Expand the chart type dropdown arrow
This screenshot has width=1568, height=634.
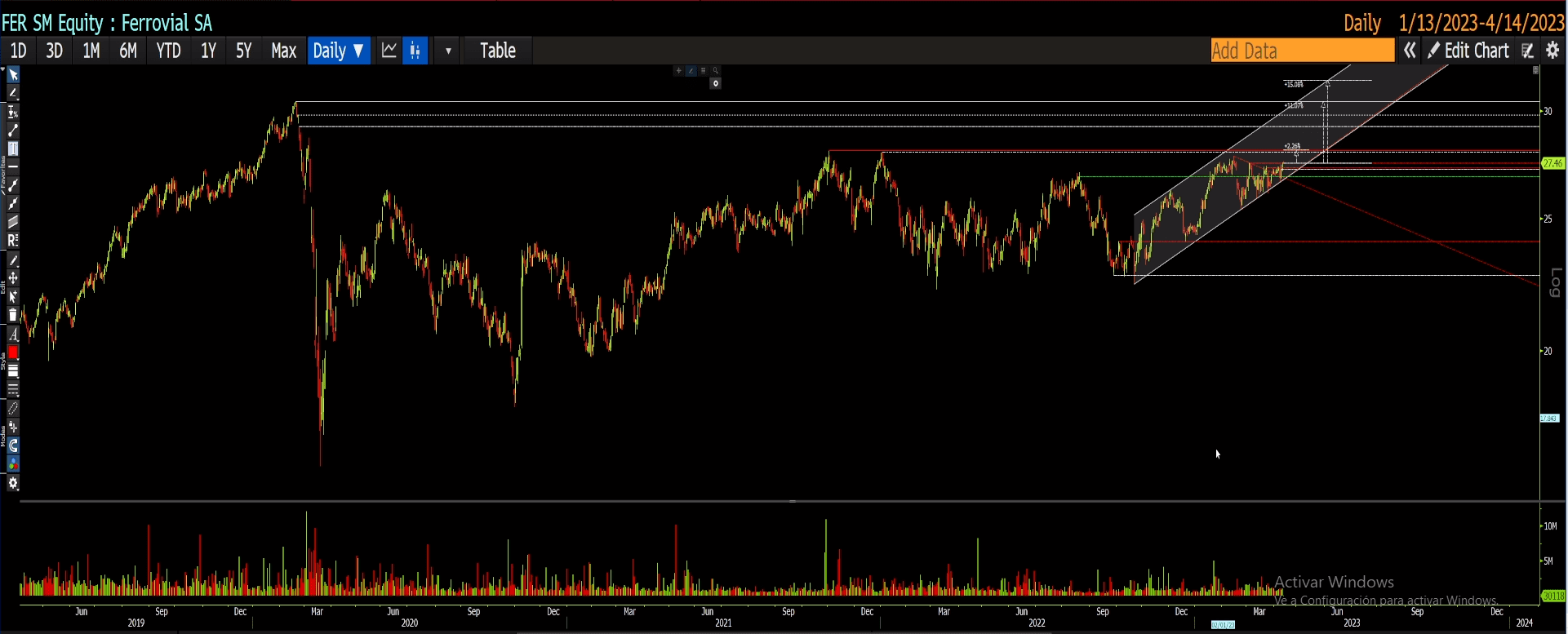click(x=448, y=51)
